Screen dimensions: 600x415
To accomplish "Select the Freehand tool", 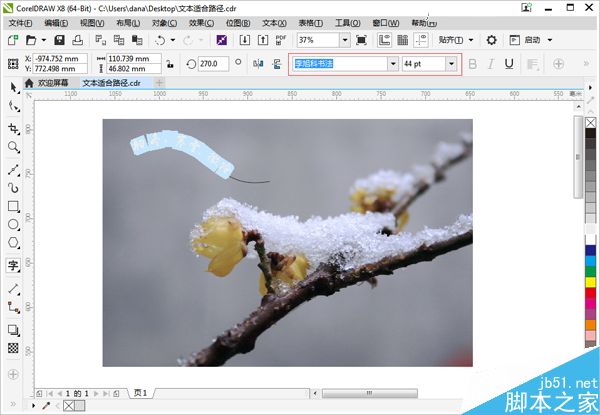I will click(x=13, y=170).
